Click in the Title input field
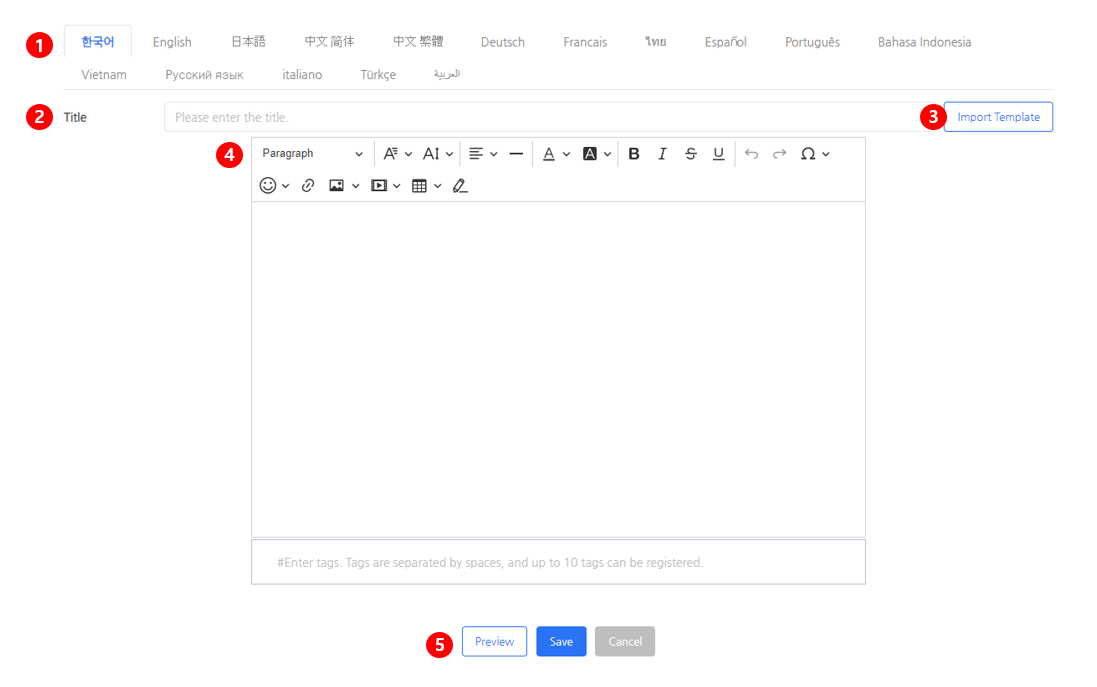1097x687 pixels. [x=540, y=117]
